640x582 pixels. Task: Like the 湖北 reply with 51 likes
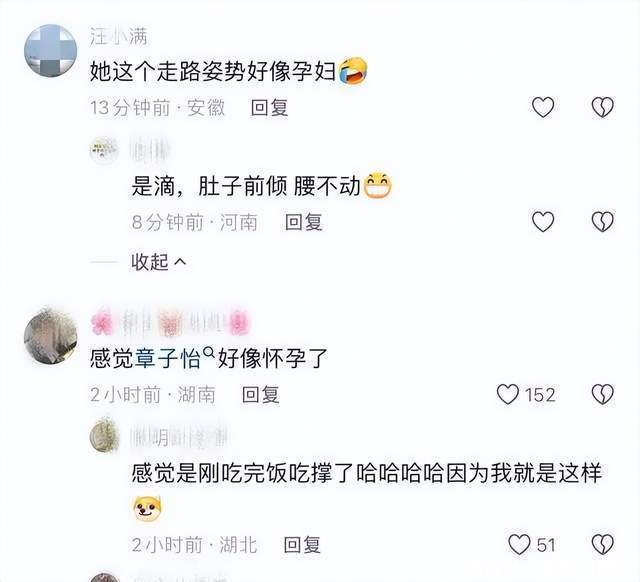[x=532, y=544]
